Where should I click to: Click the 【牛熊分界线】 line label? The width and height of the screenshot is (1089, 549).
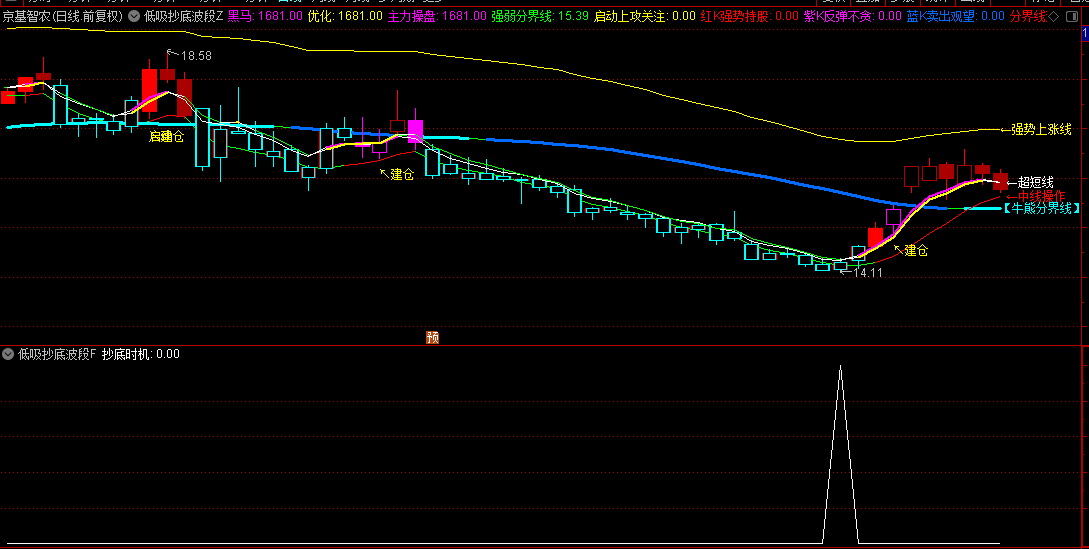[1040, 208]
